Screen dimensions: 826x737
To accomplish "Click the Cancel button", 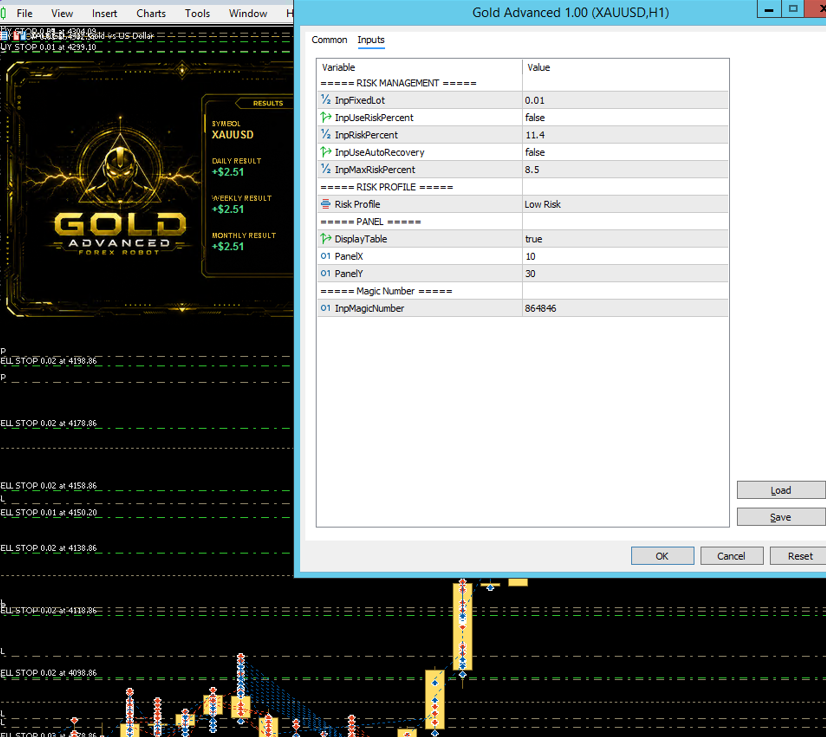I will [x=731, y=556].
